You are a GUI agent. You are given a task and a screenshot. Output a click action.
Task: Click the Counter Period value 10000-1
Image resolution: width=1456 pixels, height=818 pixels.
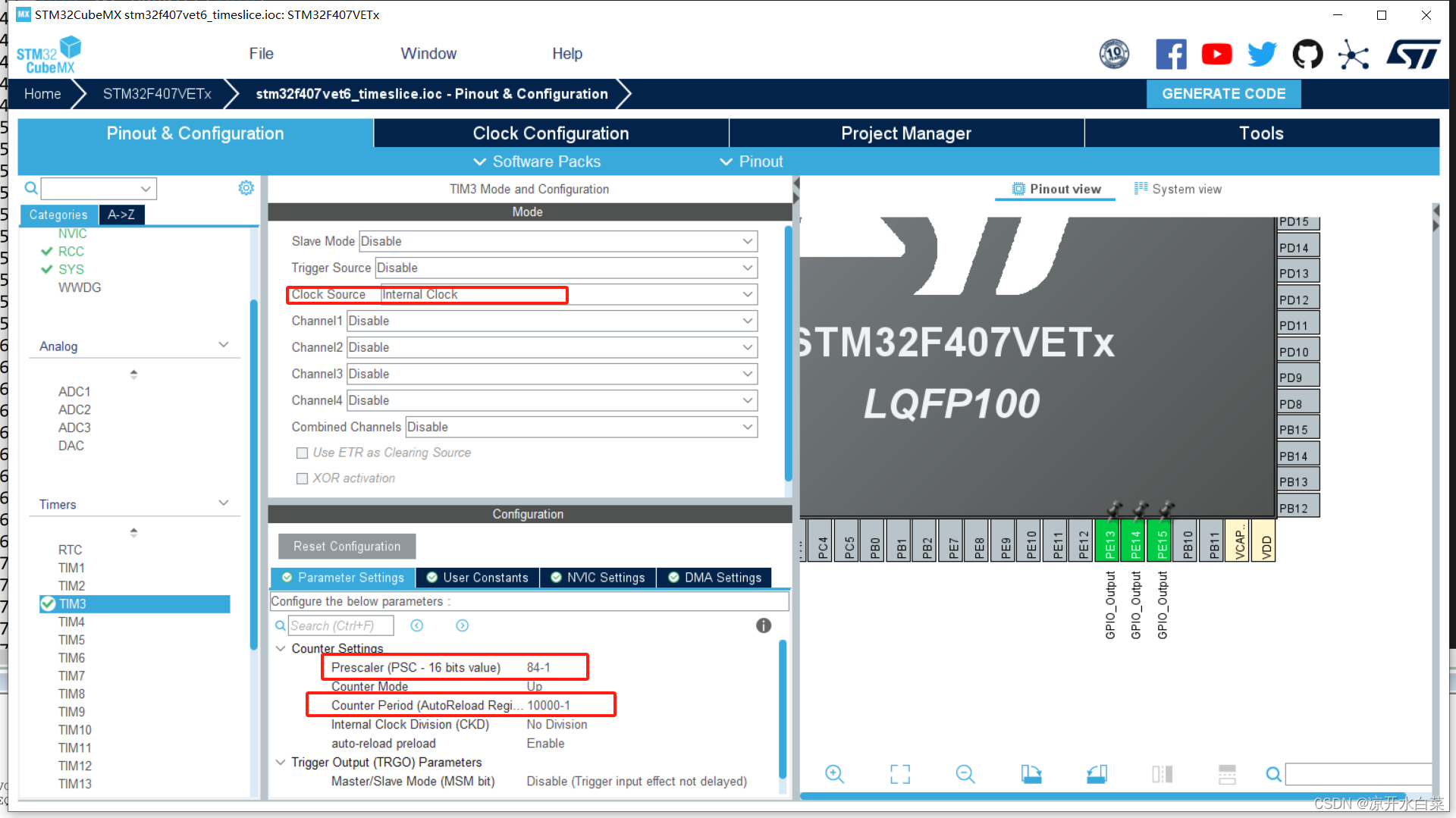point(548,705)
